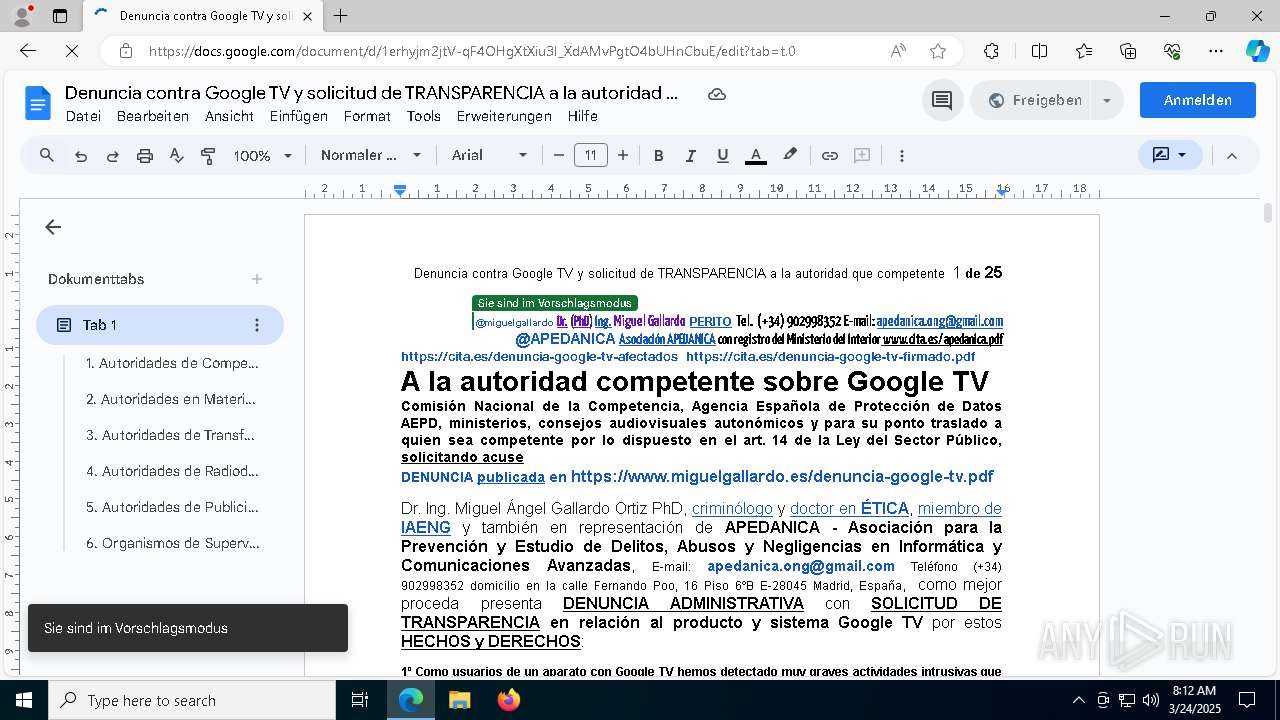Click the search menus magnifier icon
The height and width of the screenshot is (720, 1280).
(47, 155)
